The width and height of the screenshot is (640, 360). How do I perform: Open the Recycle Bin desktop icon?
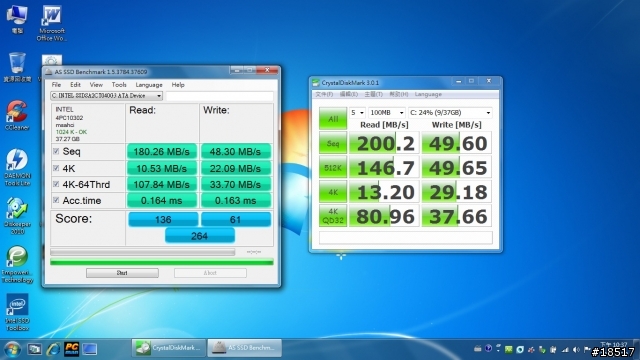[17, 67]
